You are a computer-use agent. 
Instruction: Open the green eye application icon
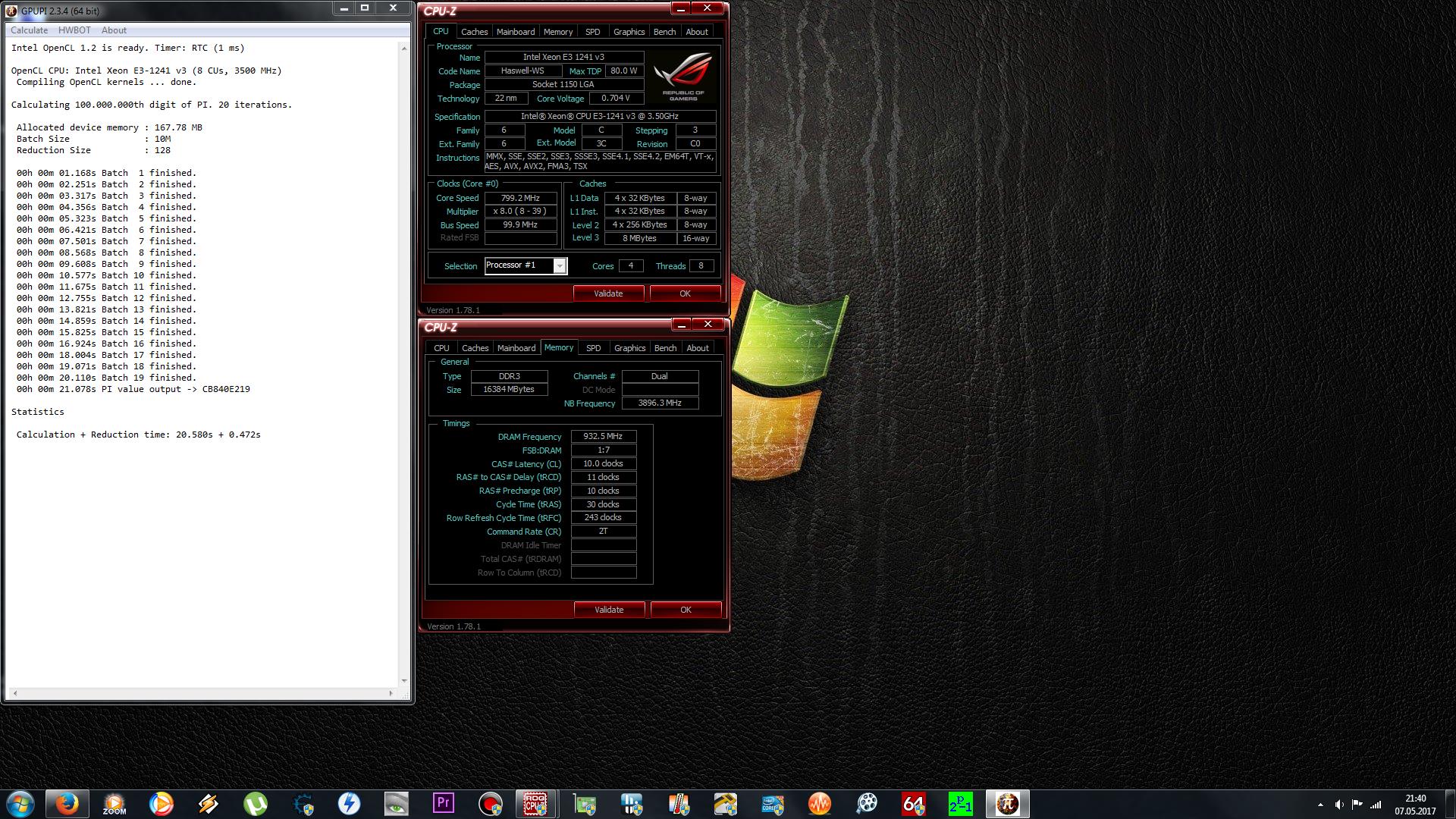[397, 804]
